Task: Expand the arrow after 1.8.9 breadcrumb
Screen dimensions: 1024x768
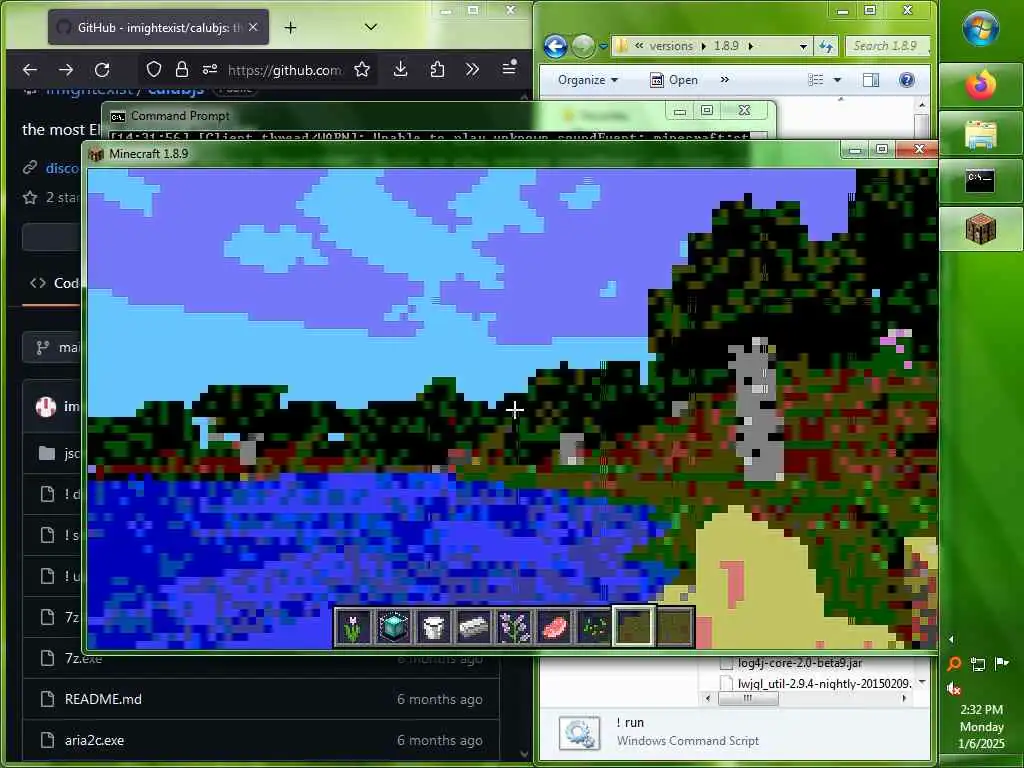Action: 750,46
